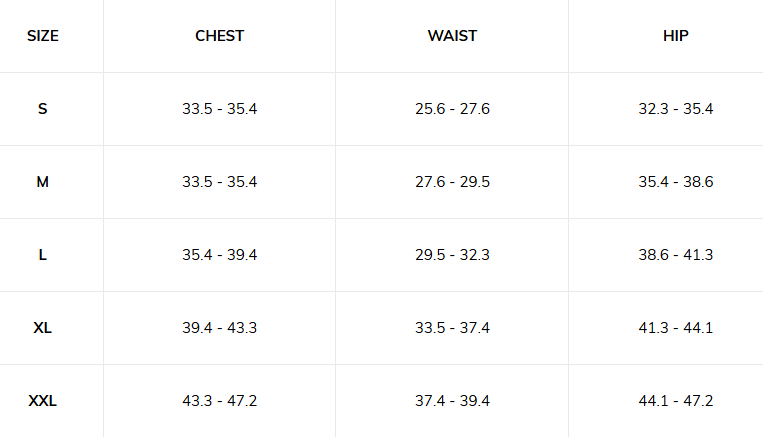Click hip value 35.4 - 38.6
763x437 pixels.
click(x=676, y=182)
